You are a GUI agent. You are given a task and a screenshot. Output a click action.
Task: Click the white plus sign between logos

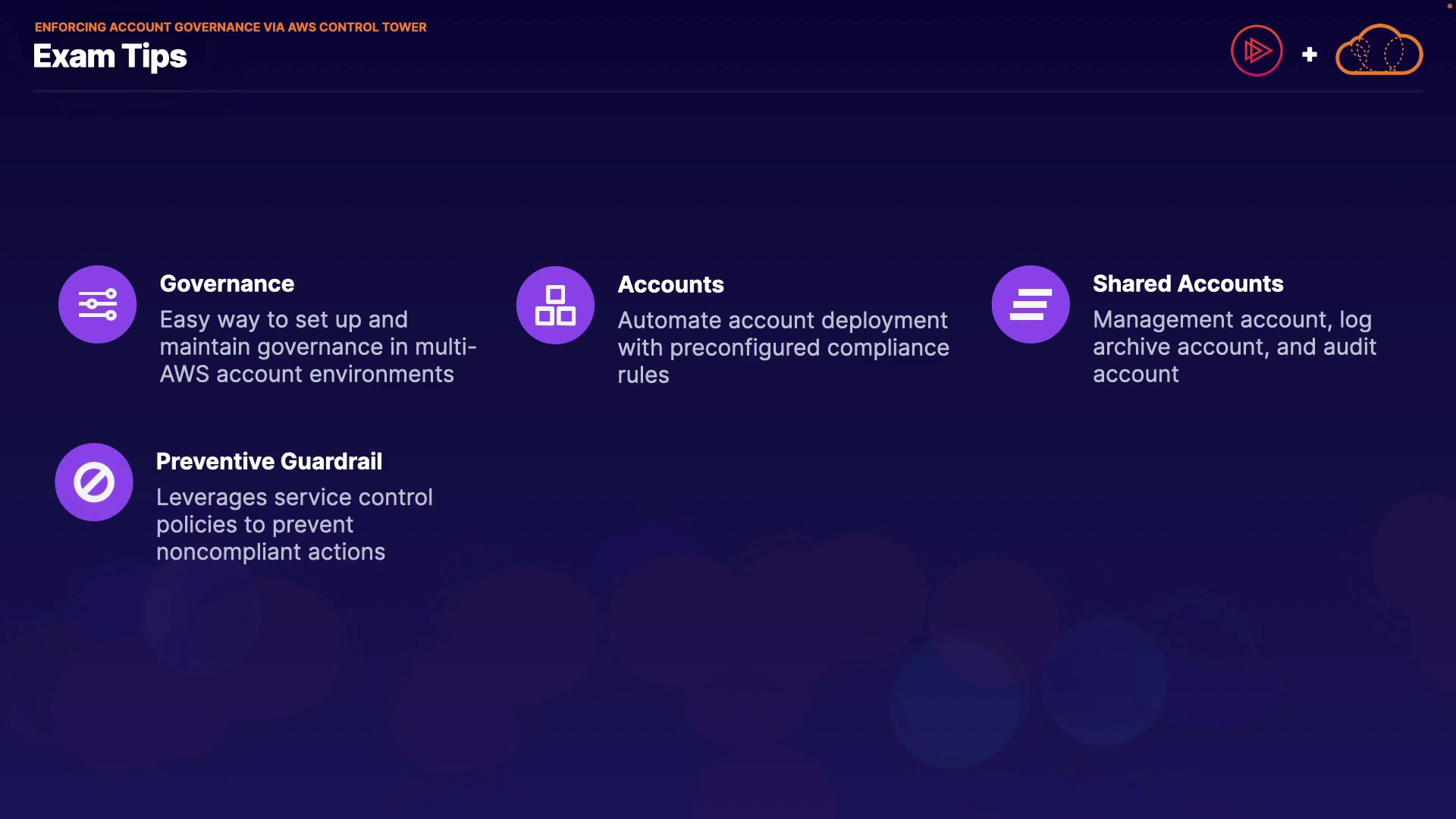[1310, 55]
